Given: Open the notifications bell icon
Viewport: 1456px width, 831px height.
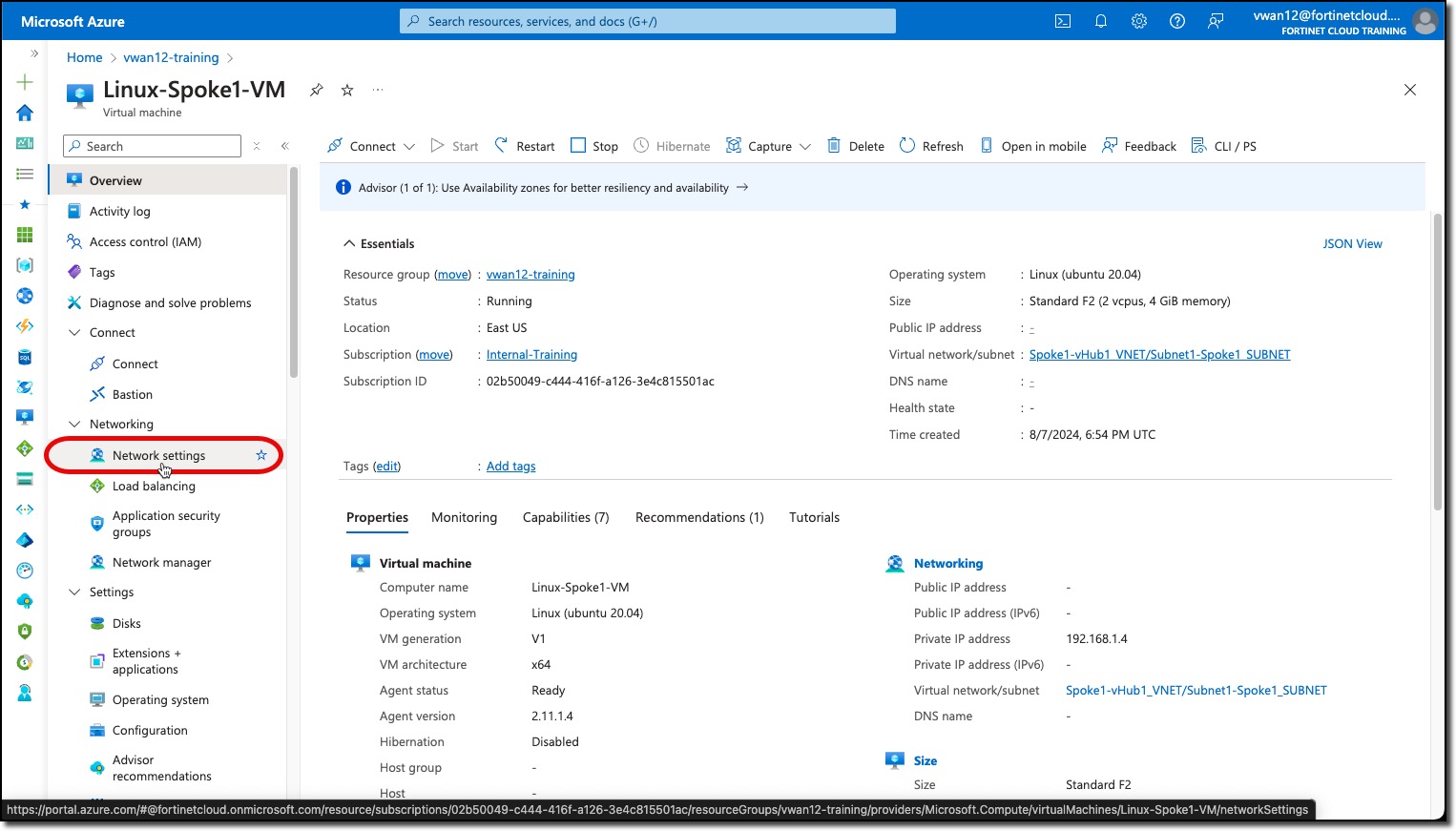Looking at the screenshot, I should 1101,21.
